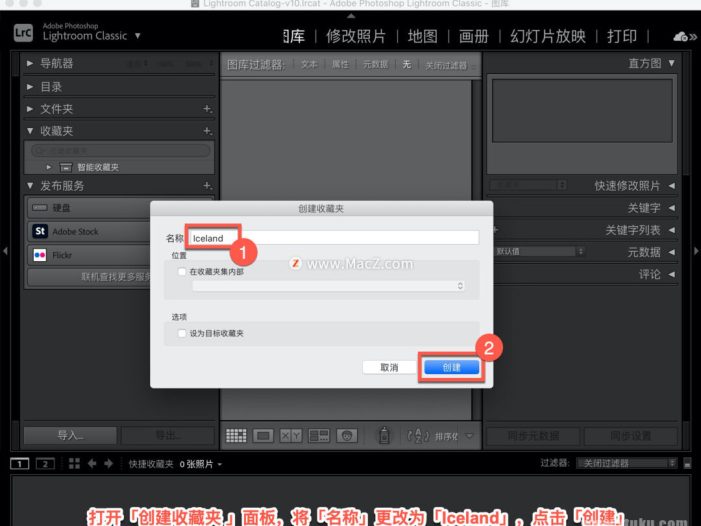Screen dimensions: 701x526
Task: Click the collections search field
Action: point(121,151)
